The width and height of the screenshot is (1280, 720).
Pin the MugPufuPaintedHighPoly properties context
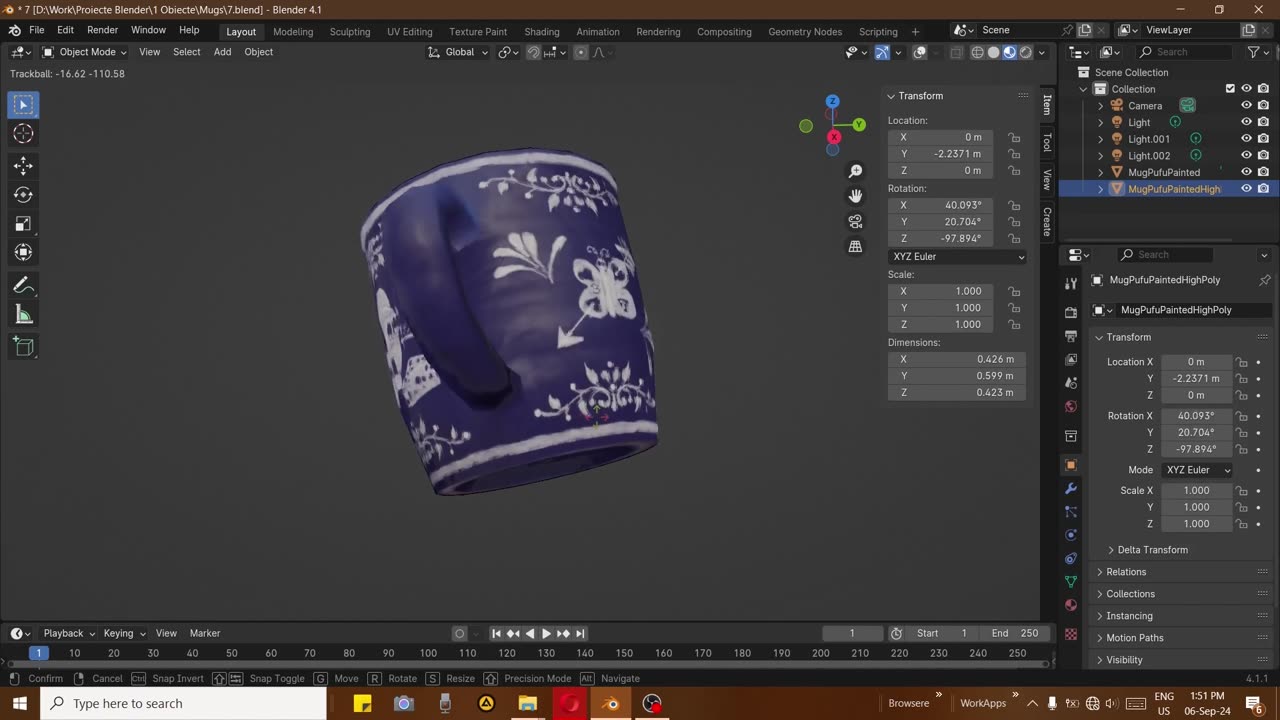[x=1264, y=280]
